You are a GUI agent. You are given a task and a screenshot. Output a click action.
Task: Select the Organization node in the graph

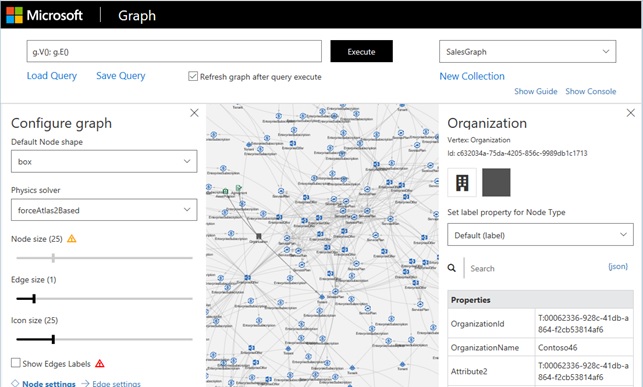click(x=259, y=236)
